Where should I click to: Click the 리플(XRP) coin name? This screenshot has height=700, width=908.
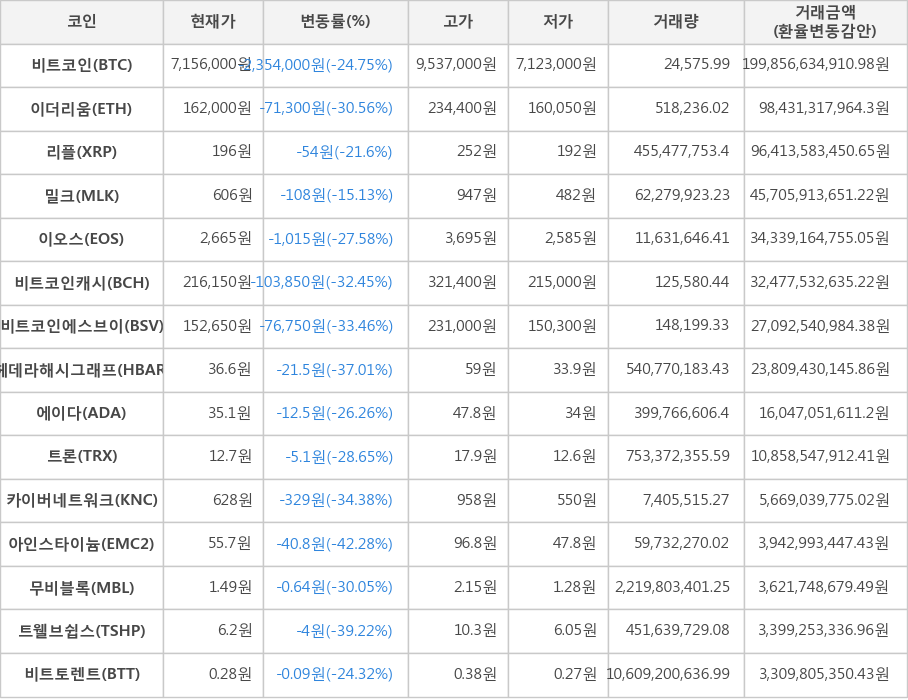82,152
